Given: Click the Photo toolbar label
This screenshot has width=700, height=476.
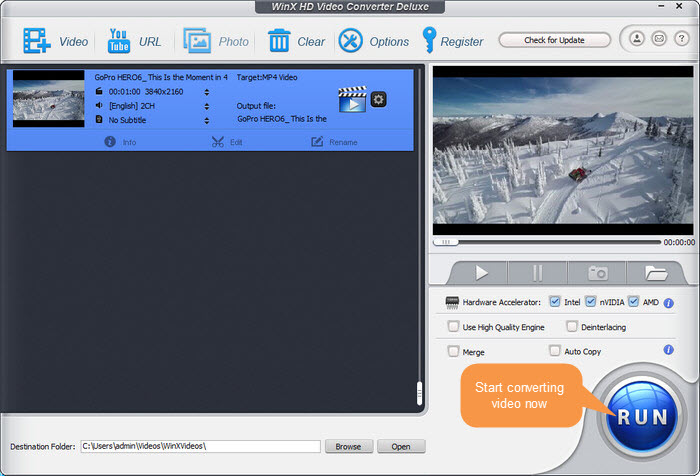Looking at the screenshot, I should click(233, 42).
